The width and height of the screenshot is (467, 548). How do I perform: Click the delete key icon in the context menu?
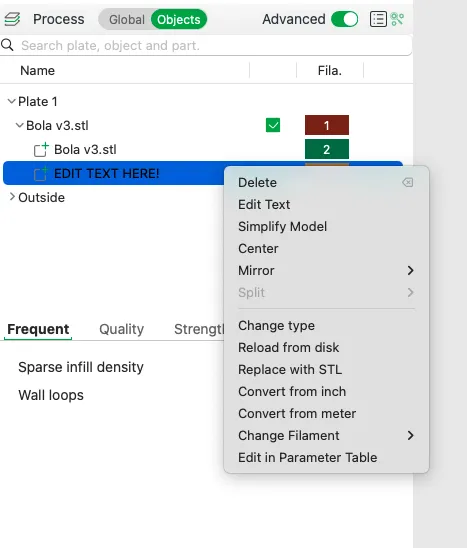[408, 182]
